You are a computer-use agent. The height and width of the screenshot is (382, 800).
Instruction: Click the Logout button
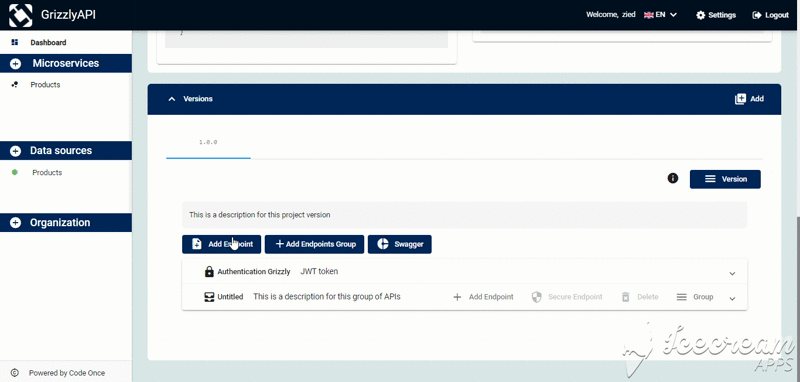(x=770, y=15)
